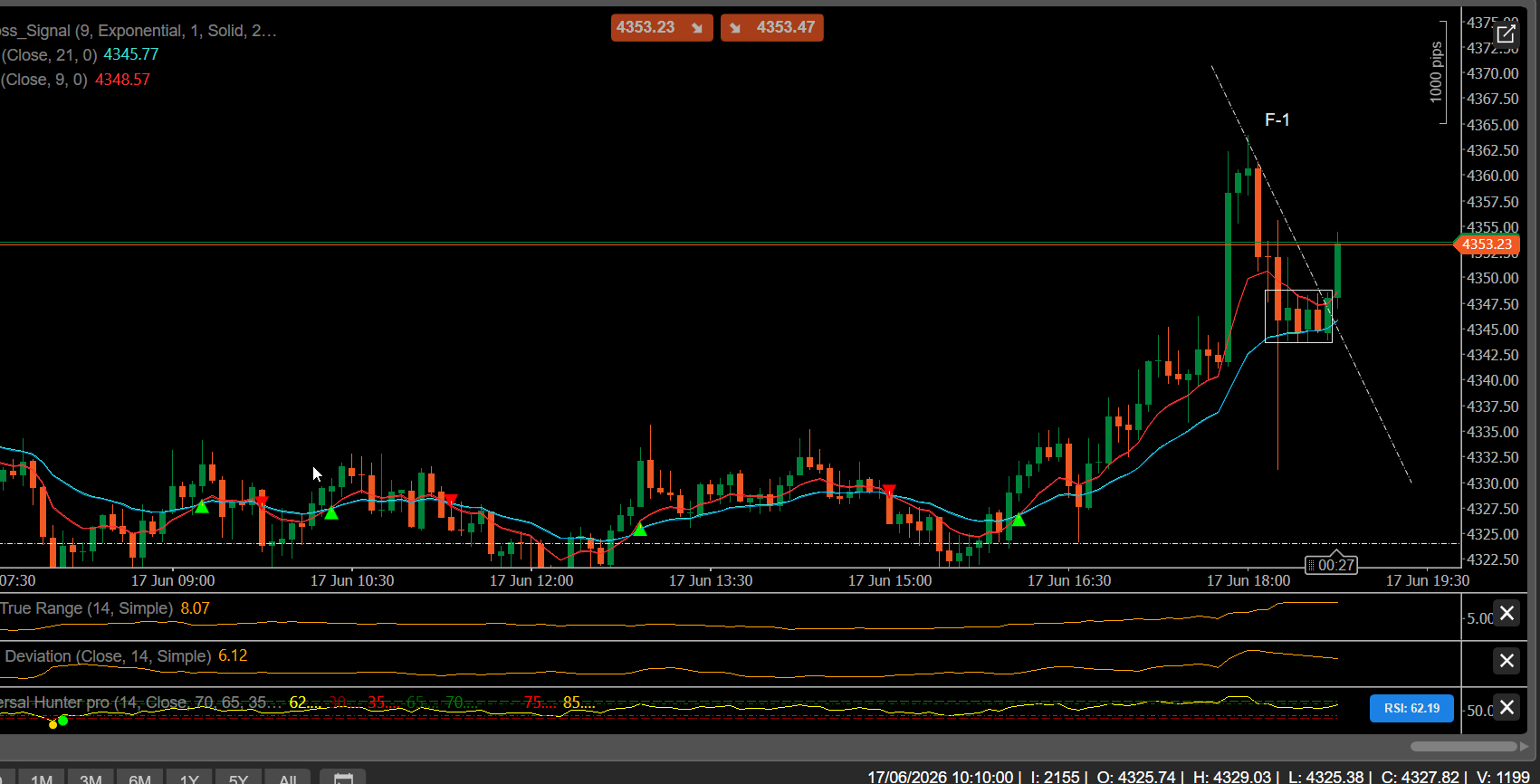Click the horizontal chart scrollbar thumb
Viewport: 1540px width, 784px height.
coord(1464,746)
